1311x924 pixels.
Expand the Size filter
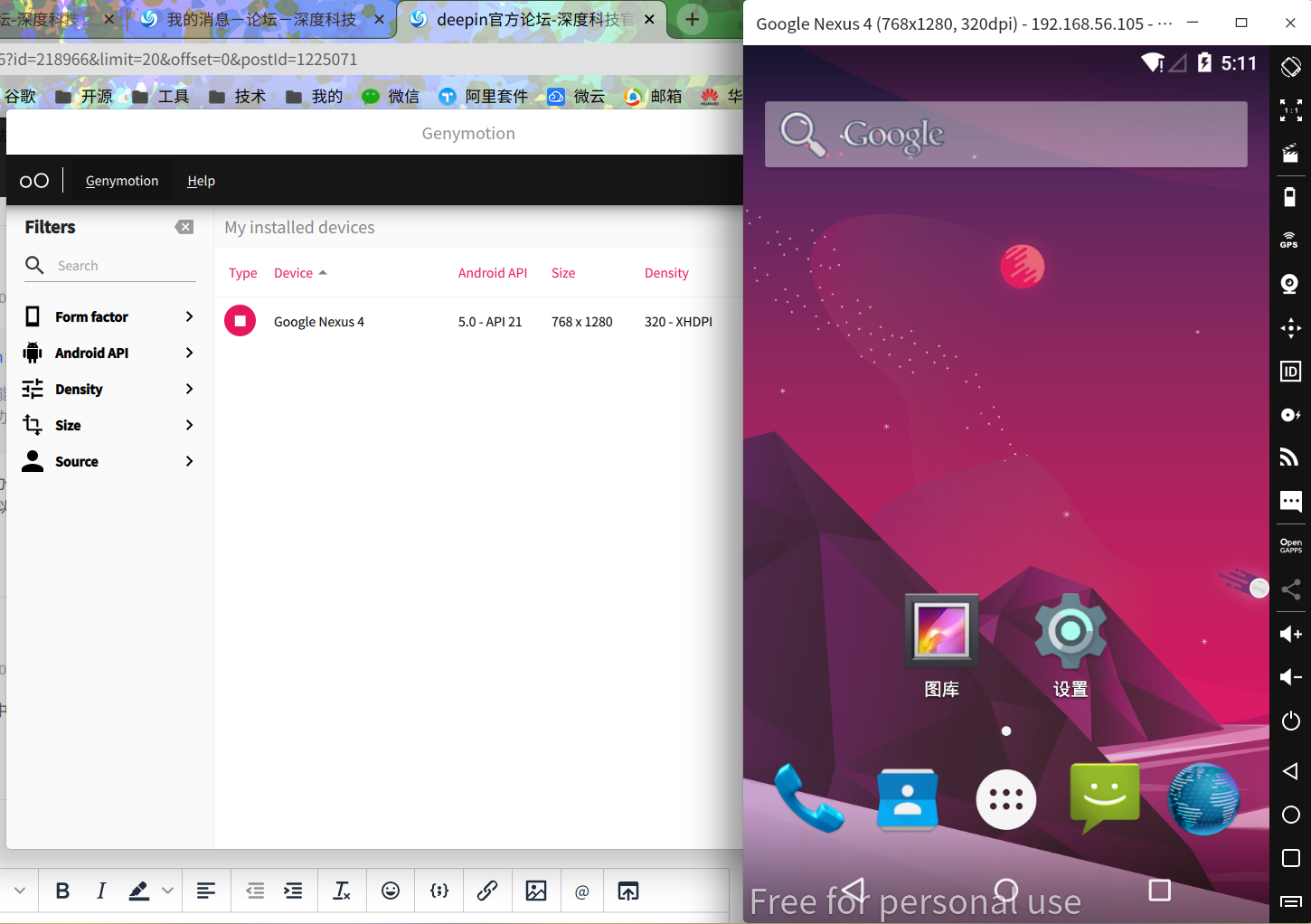point(108,425)
